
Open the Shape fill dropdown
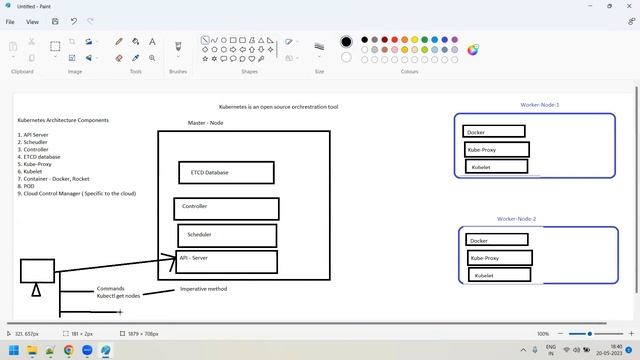click(291, 58)
